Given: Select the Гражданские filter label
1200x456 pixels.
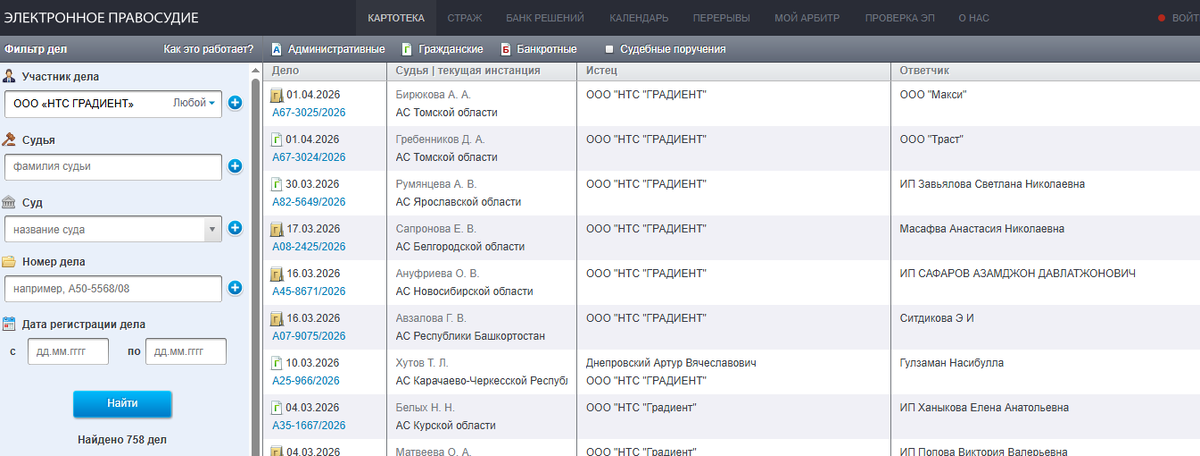Looking at the screenshot, I should coord(451,49).
